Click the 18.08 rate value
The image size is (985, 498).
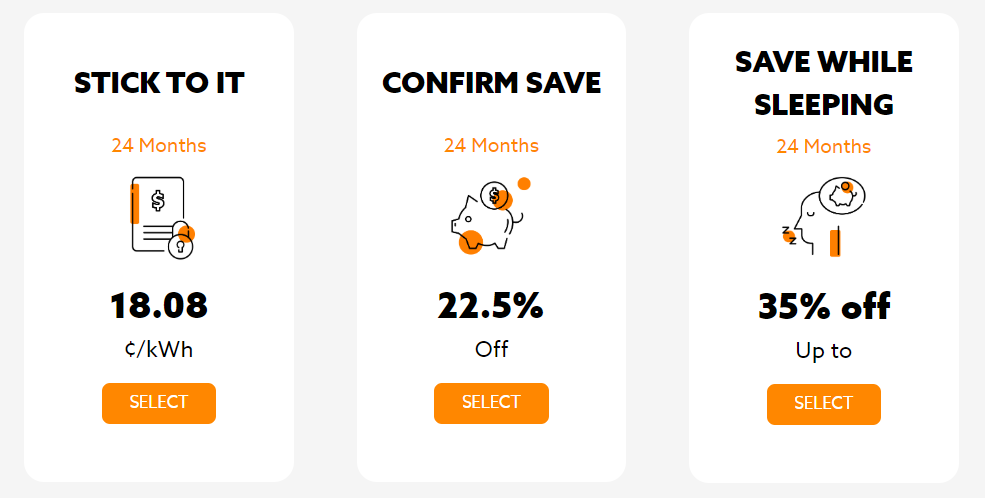pos(159,306)
